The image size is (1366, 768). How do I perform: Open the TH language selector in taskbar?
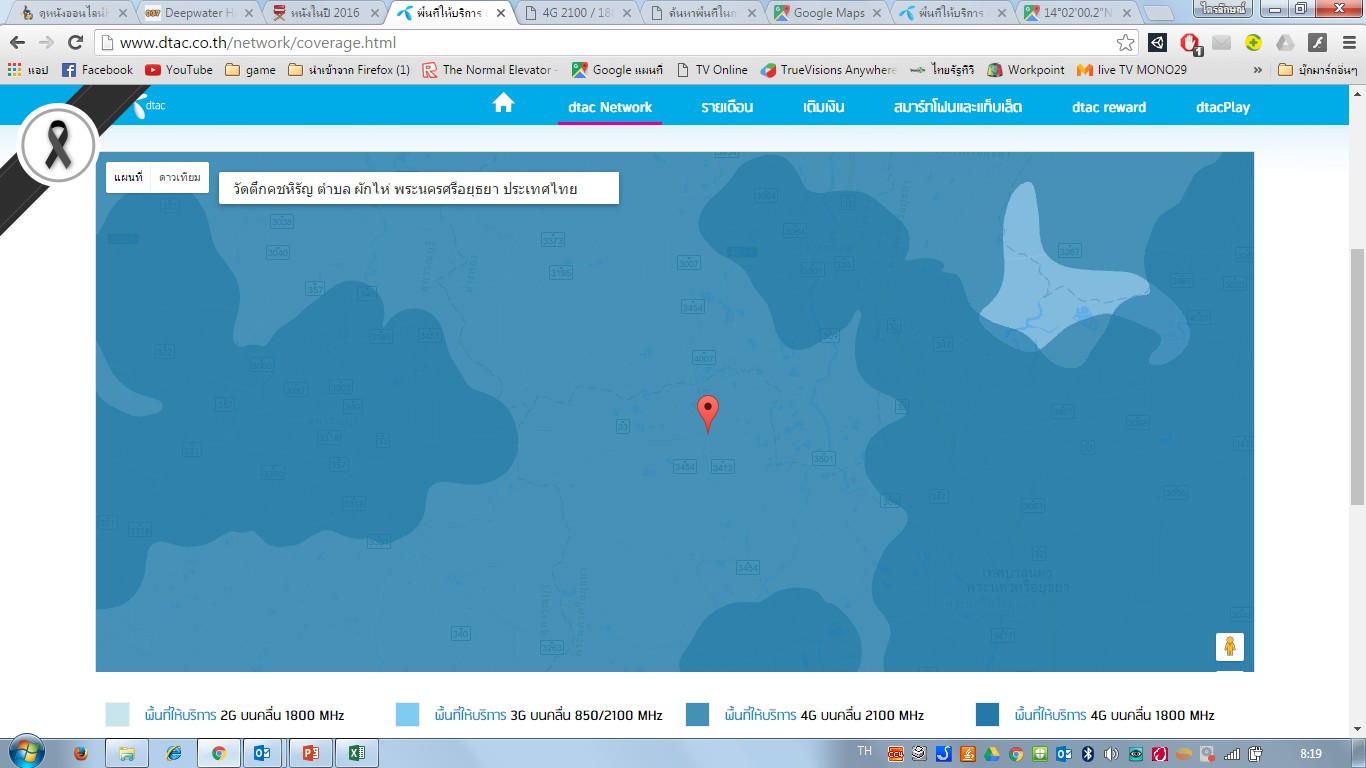[865, 752]
